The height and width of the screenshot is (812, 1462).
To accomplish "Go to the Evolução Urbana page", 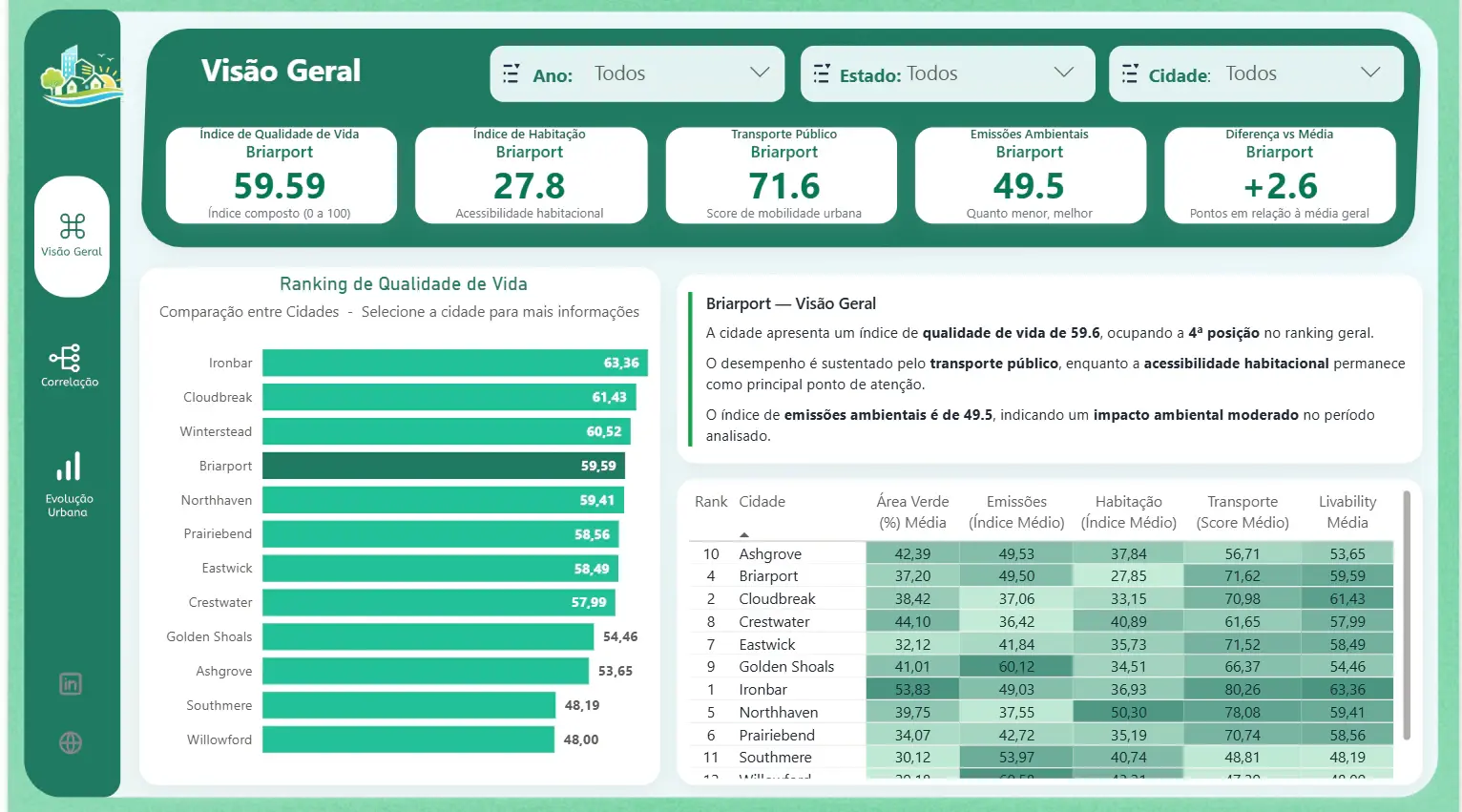I will [69, 485].
